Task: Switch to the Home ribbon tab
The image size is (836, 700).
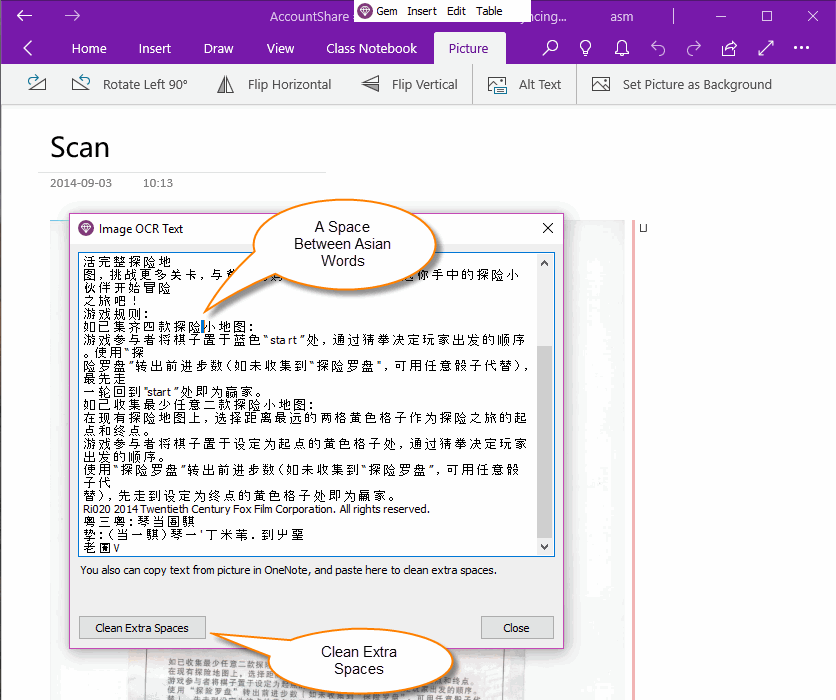Action: (89, 49)
